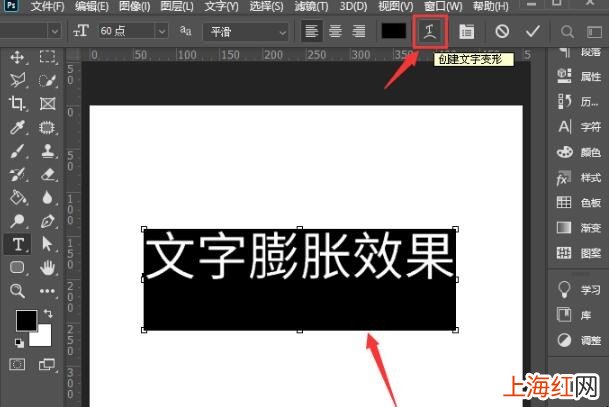Center-align the text
609x407 pixels.
(x=335, y=31)
